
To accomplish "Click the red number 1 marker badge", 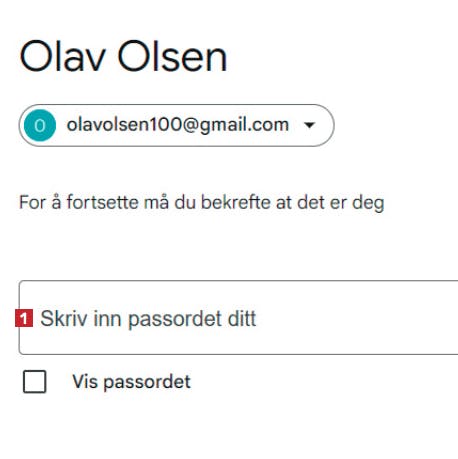I will [24, 318].
